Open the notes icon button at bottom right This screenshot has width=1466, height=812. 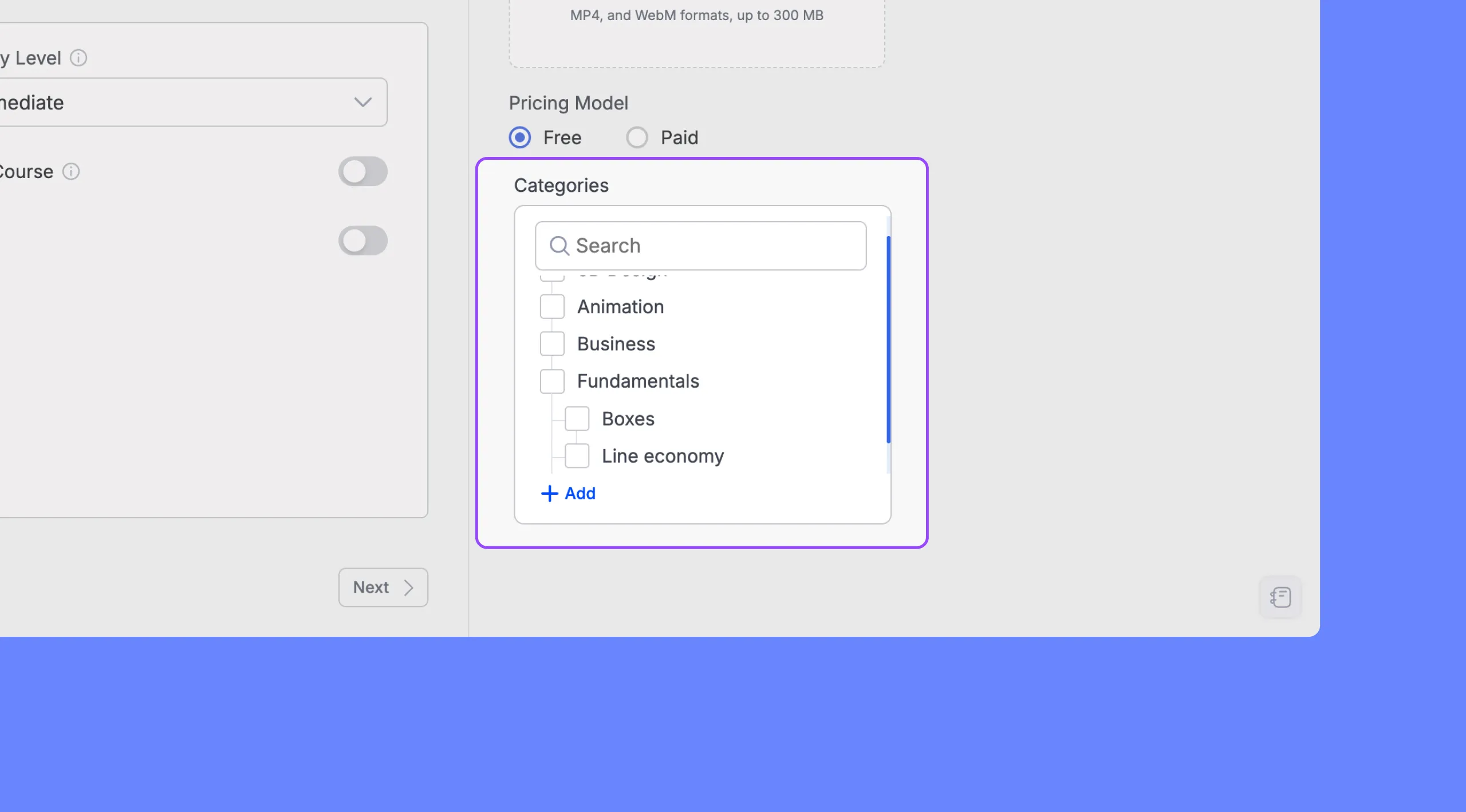coord(1280,597)
